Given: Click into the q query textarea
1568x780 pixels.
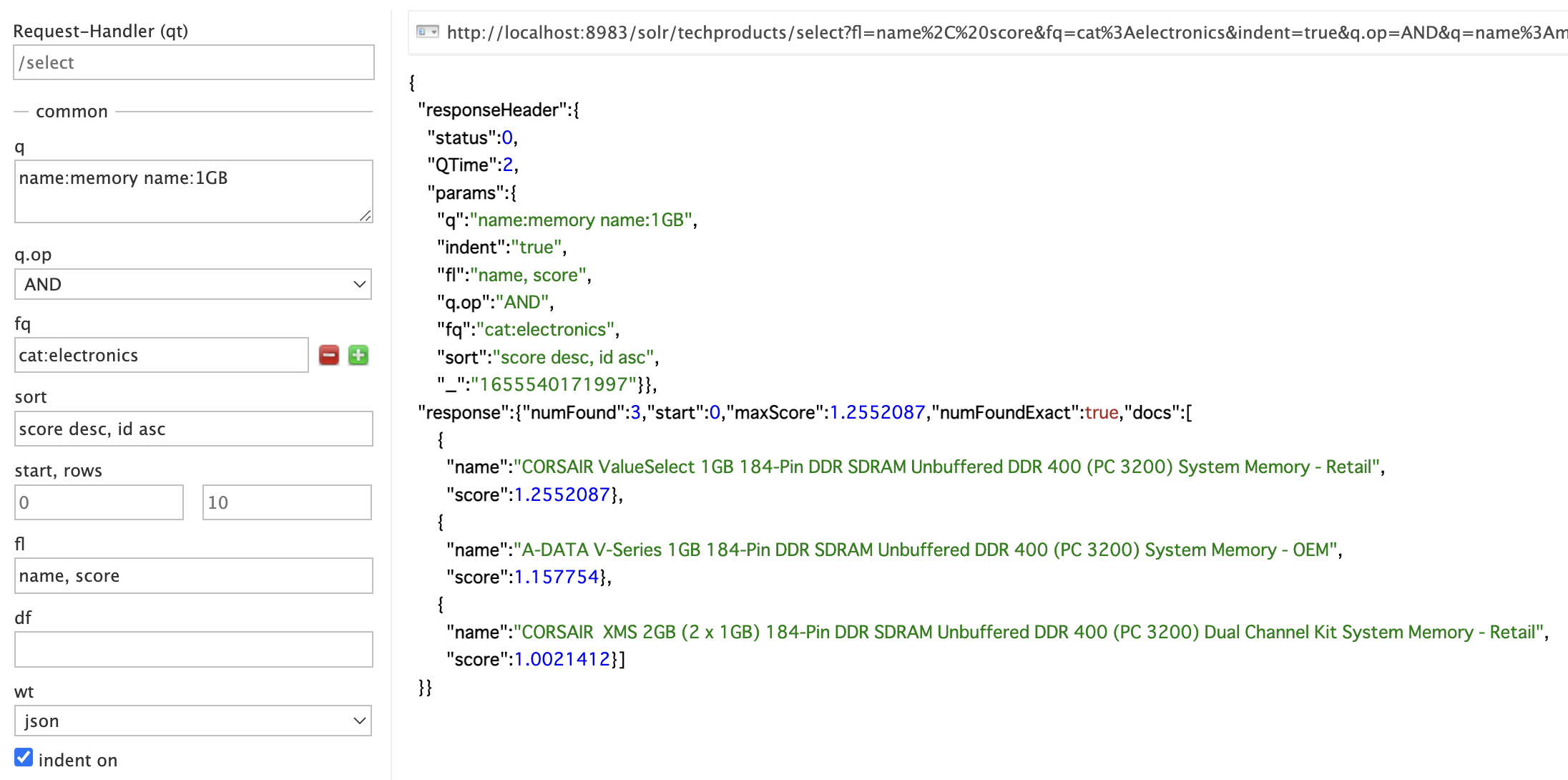Looking at the screenshot, I should tap(193, 191).
